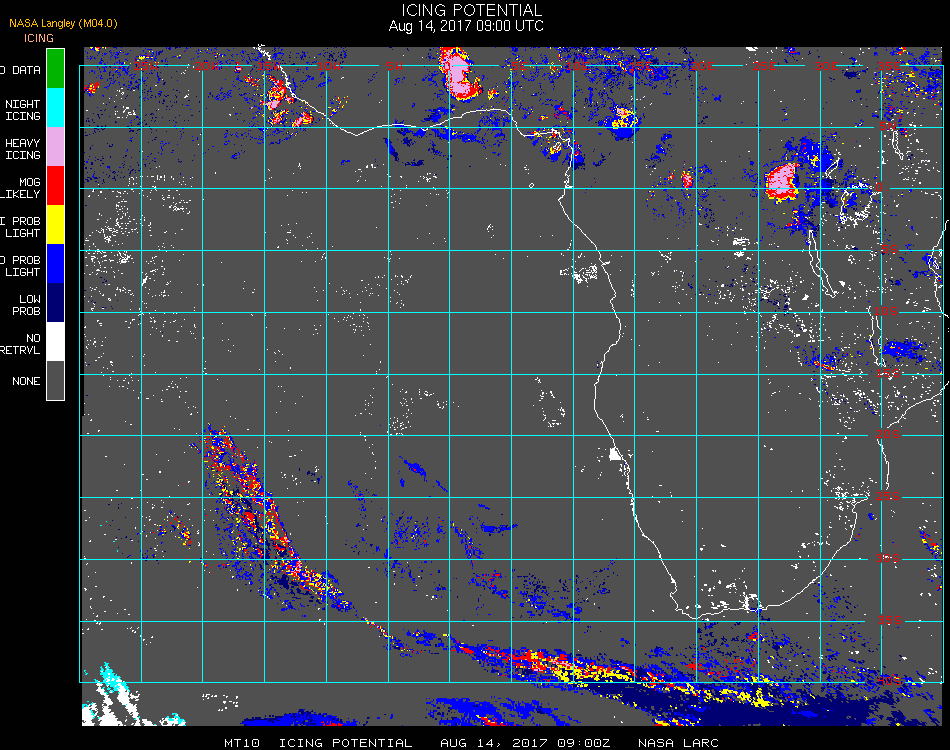The width and height of the screenshot is (950, 750).
Task: Click the pink HEAVY ICING legend swatch
Action: 55,147
